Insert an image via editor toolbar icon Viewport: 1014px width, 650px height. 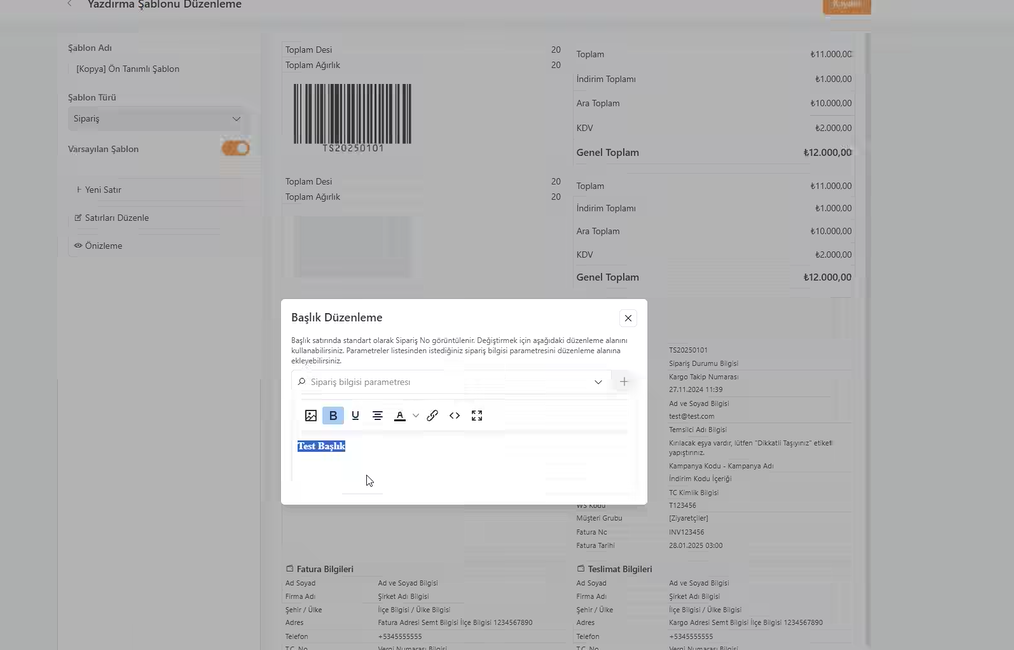pos(310,415)
